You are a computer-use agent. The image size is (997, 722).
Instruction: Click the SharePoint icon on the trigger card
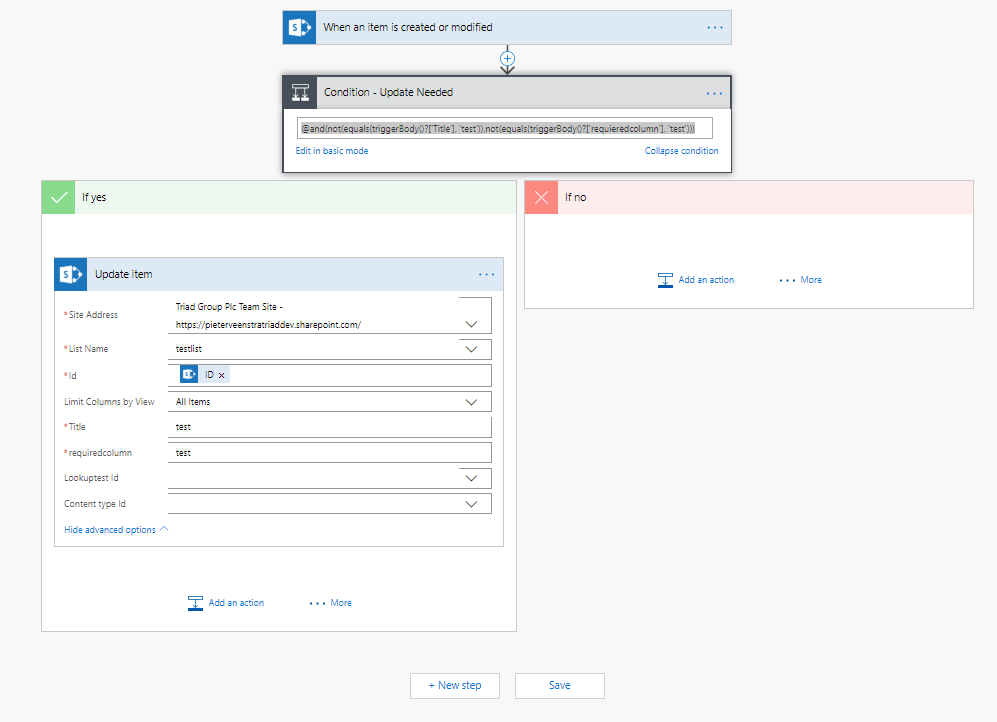[299, 27]
